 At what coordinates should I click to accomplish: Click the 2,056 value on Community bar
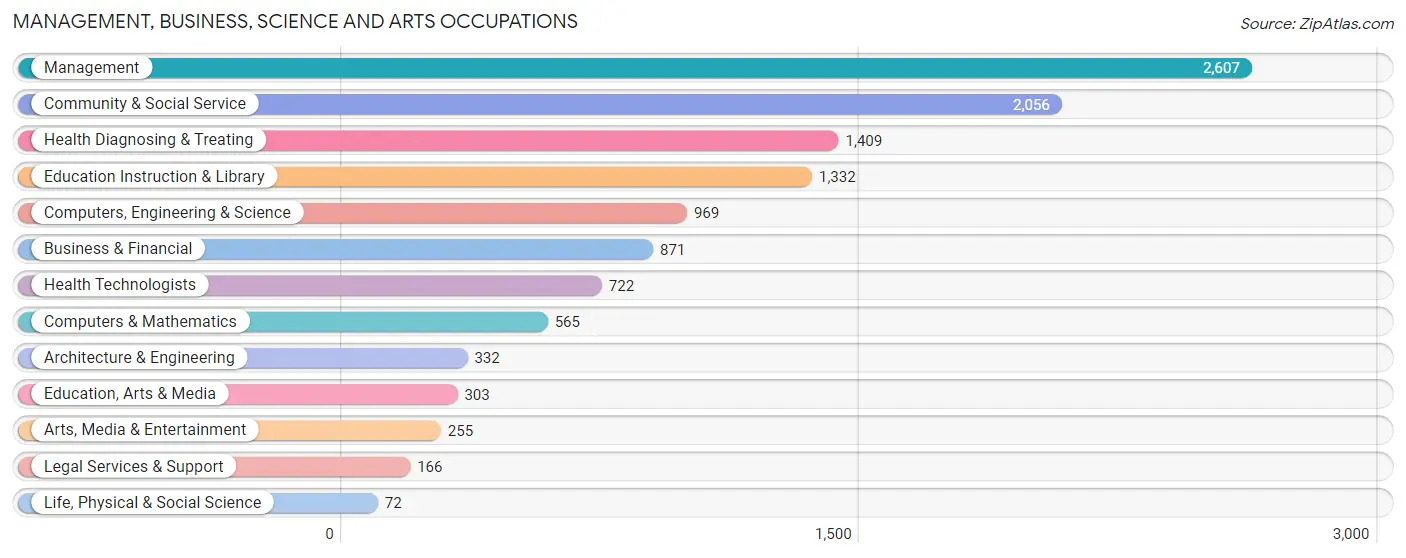click(1031, 105)
